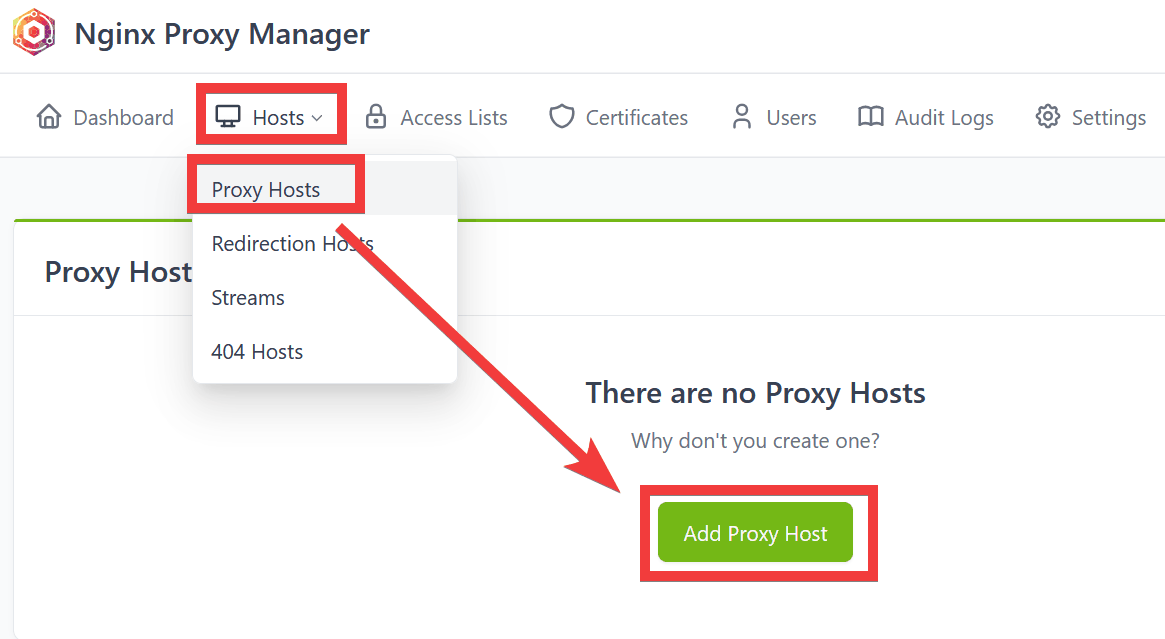
Task: Click the Nginx Proxy Manager logo icon
Action: 33,33
